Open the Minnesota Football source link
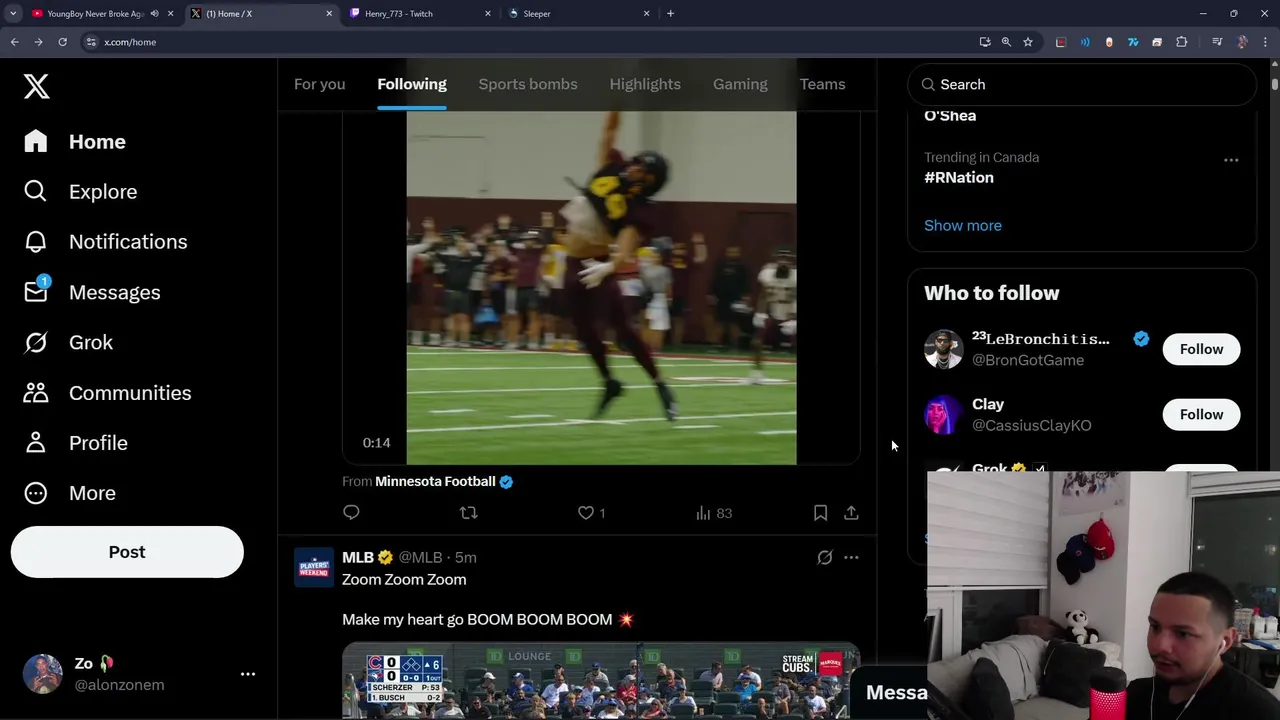 [435, 481]
